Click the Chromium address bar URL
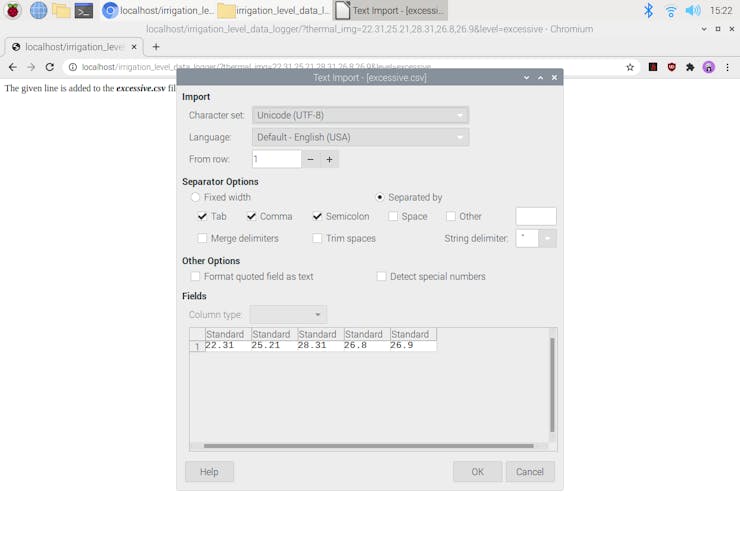Image resolution: width=740 pixels, height=555 pixels. click(256, 67)
